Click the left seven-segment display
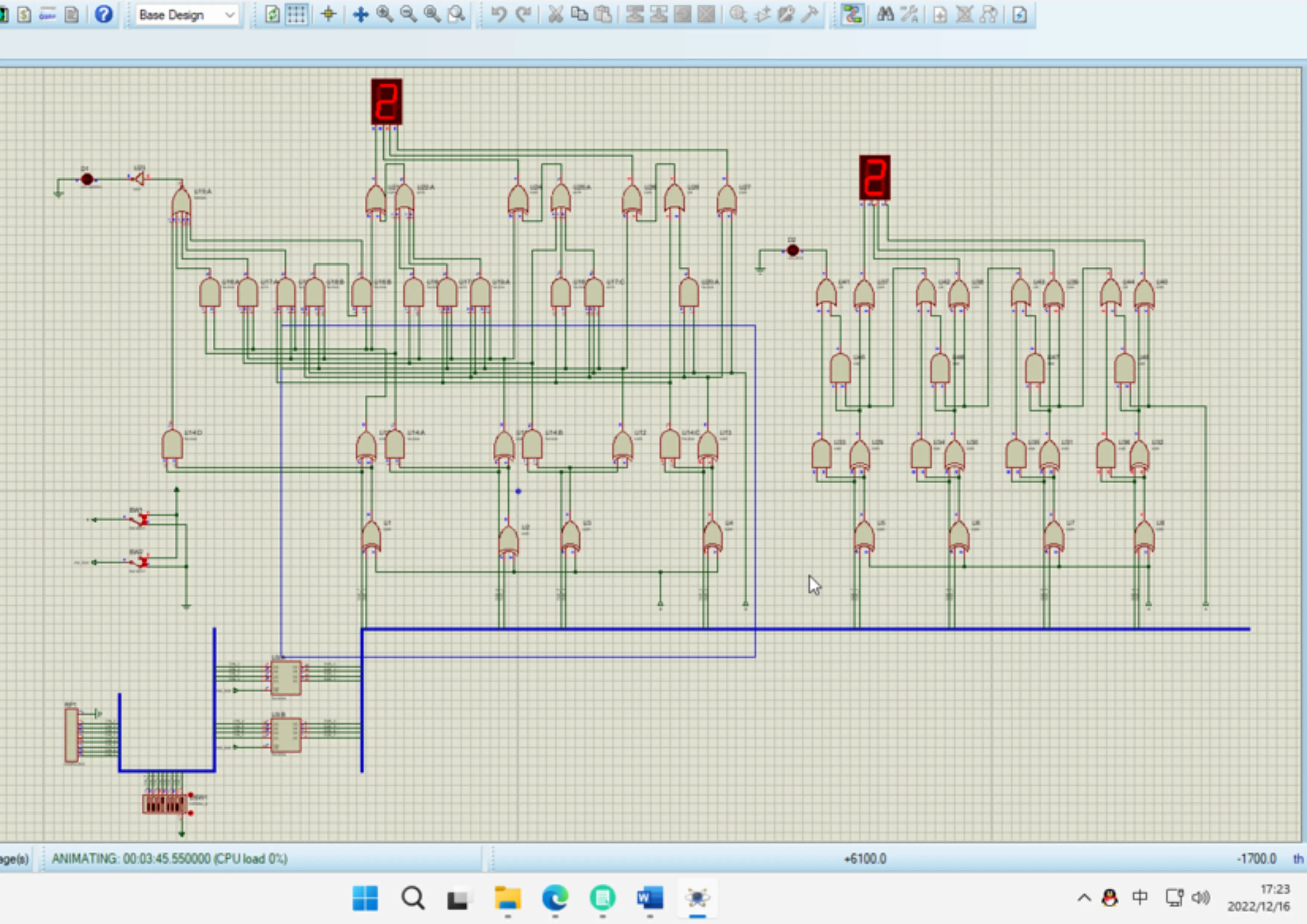Image resolution: width=1307 pixels, height=924 pixels. pos(387,102)
